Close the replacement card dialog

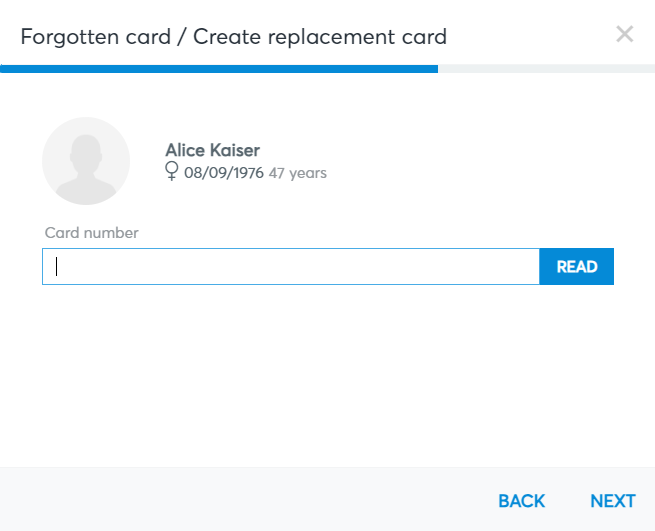point(625,34)
